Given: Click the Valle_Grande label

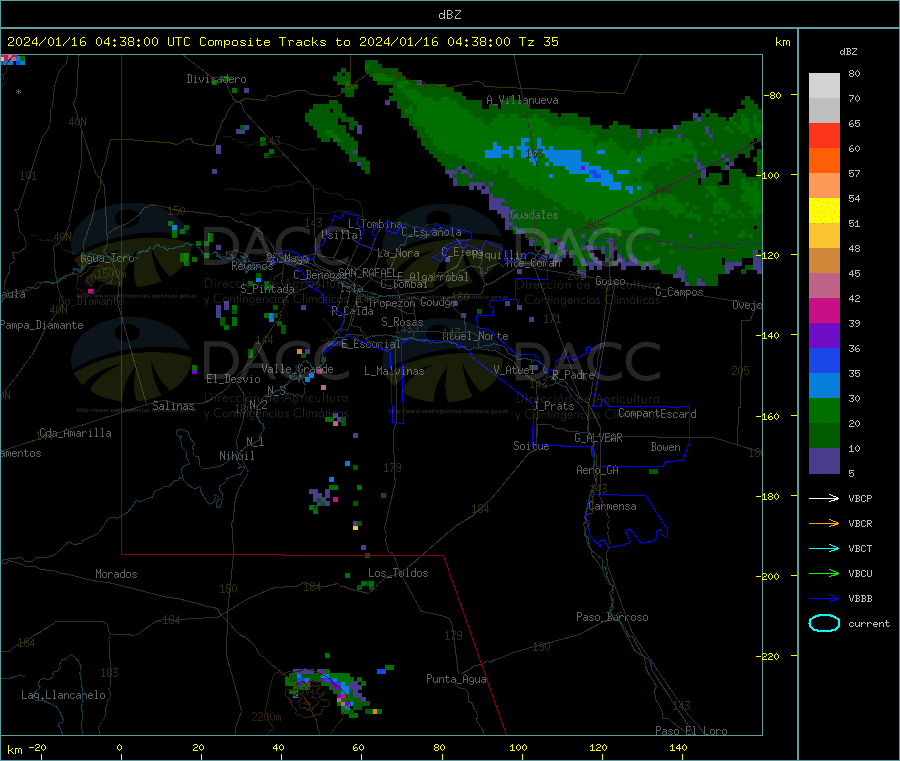Looking at the screenshot, I should (x=297, y=369).
